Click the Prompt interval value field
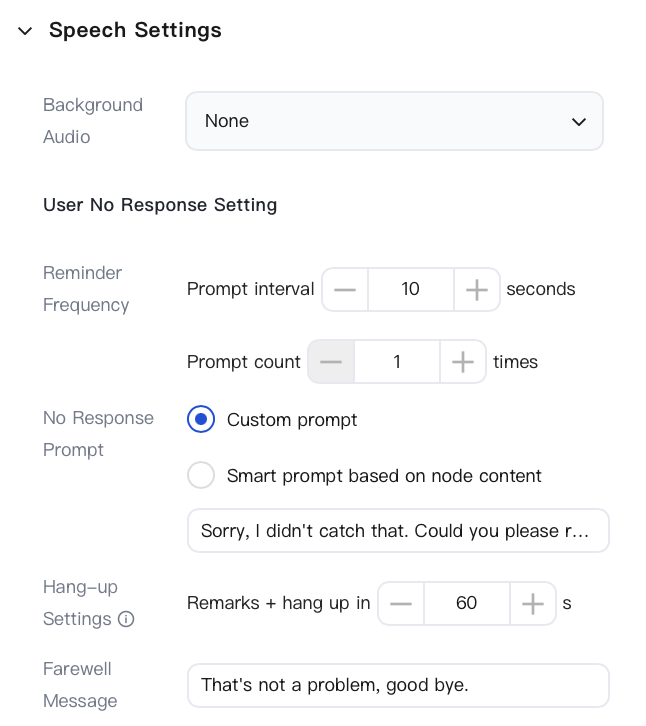The image size is (646, 726). 411,289
